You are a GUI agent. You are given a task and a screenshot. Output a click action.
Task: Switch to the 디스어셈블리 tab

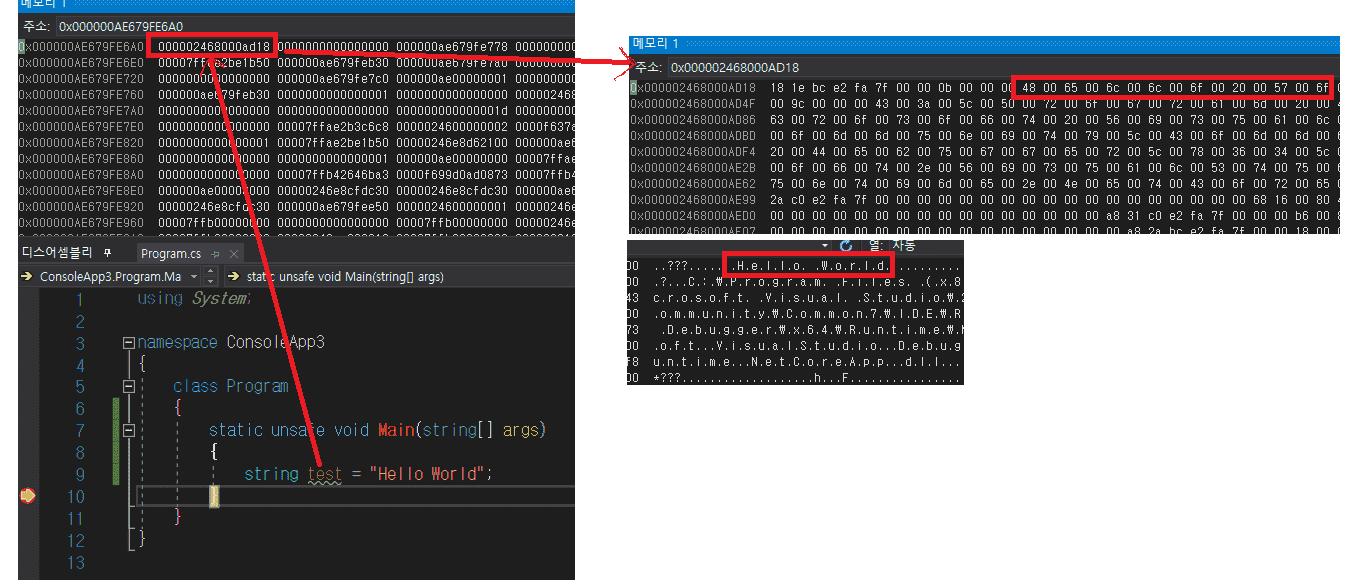tap(59, 253)
